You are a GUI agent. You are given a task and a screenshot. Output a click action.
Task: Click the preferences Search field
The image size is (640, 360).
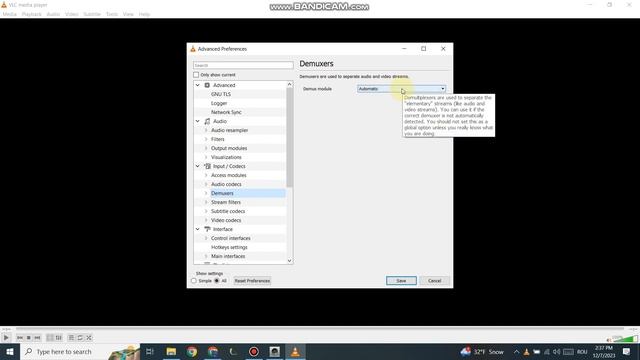[243, 65]
